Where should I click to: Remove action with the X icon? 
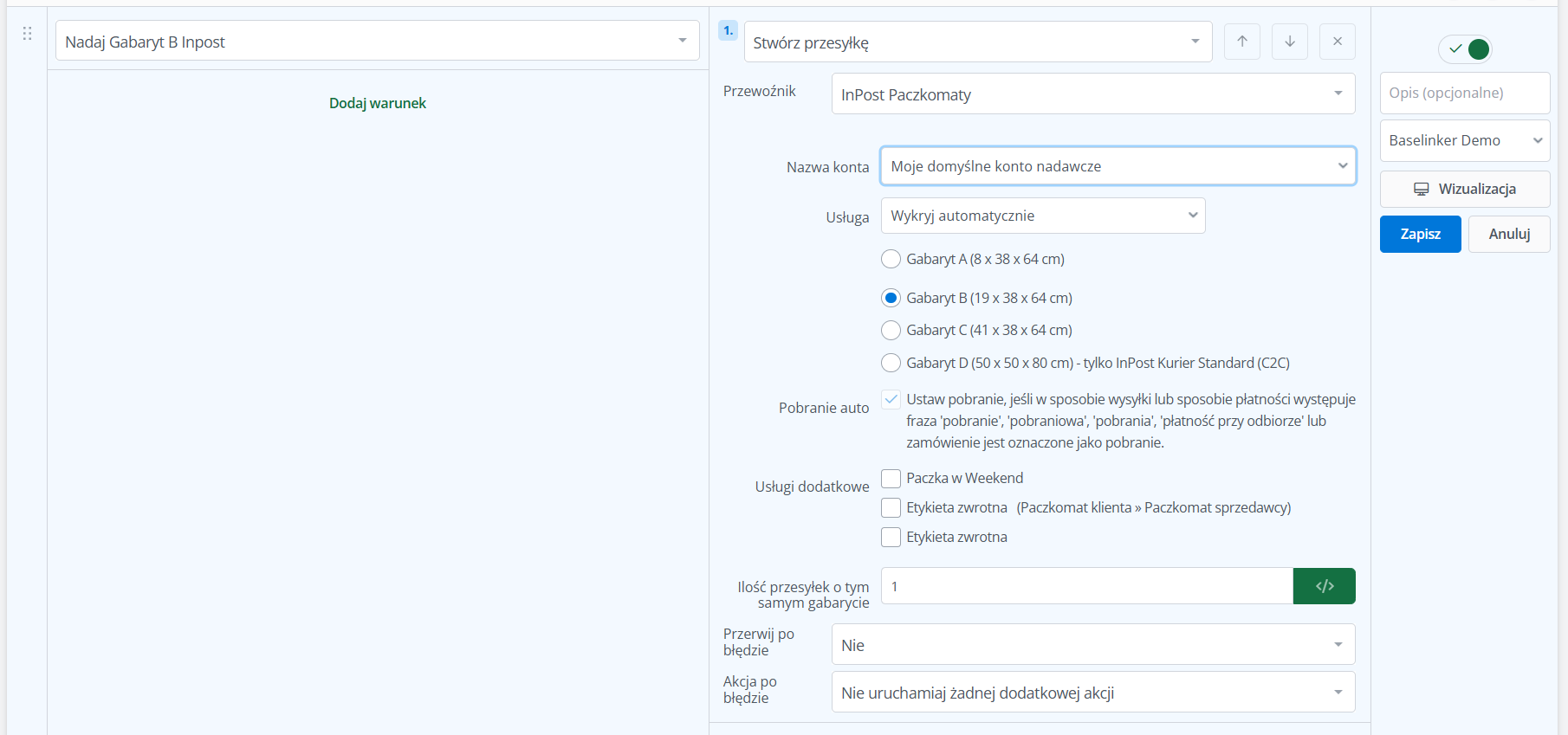click(1337, 42)
